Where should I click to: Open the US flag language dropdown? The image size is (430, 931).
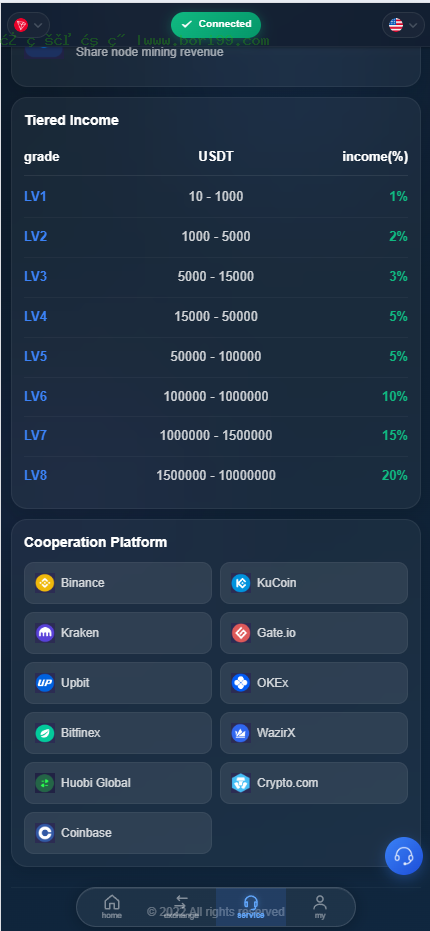pyautogui.click(x=403, y=25)
